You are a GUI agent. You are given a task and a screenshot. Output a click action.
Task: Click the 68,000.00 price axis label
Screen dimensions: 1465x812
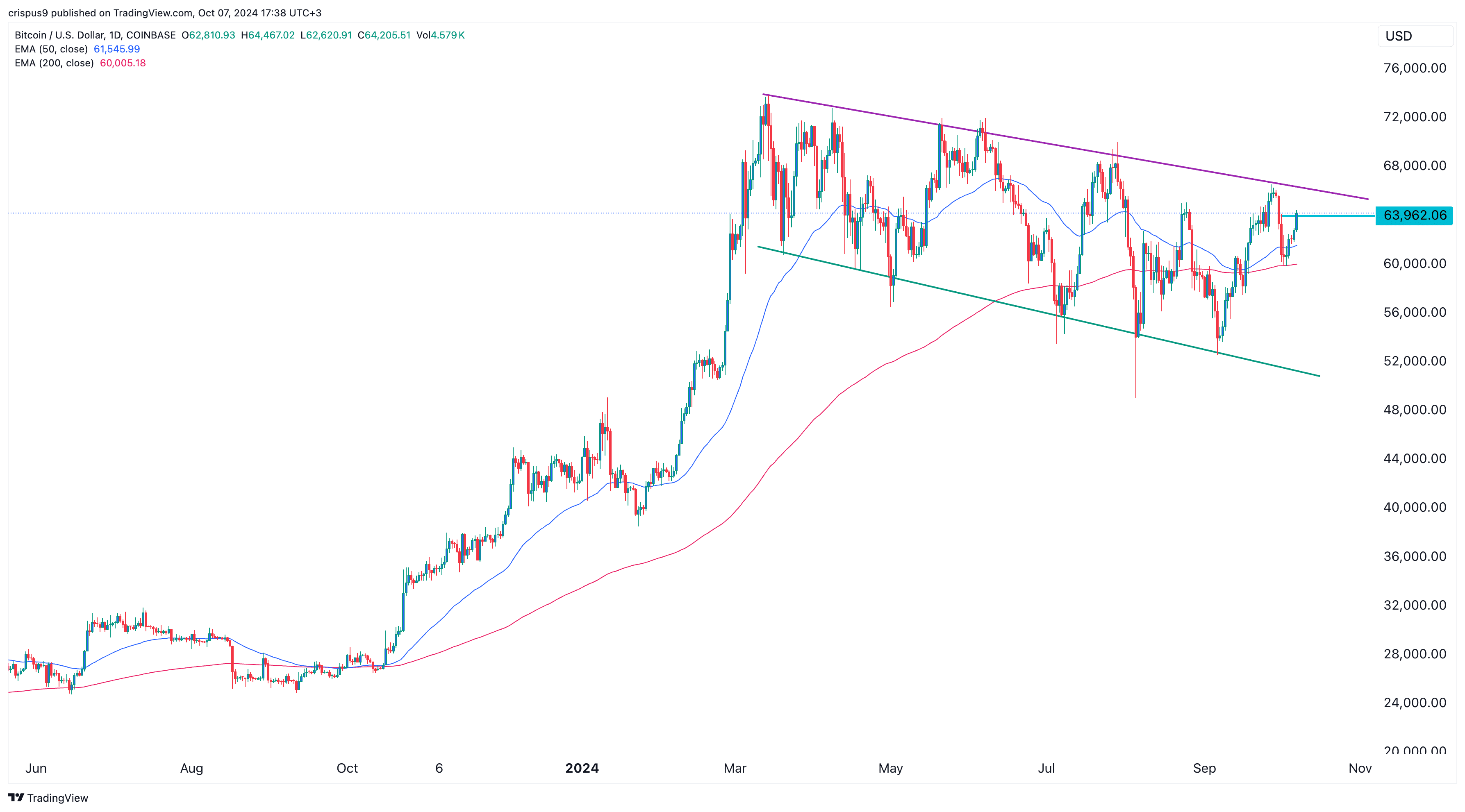(x=1415, y=166)
